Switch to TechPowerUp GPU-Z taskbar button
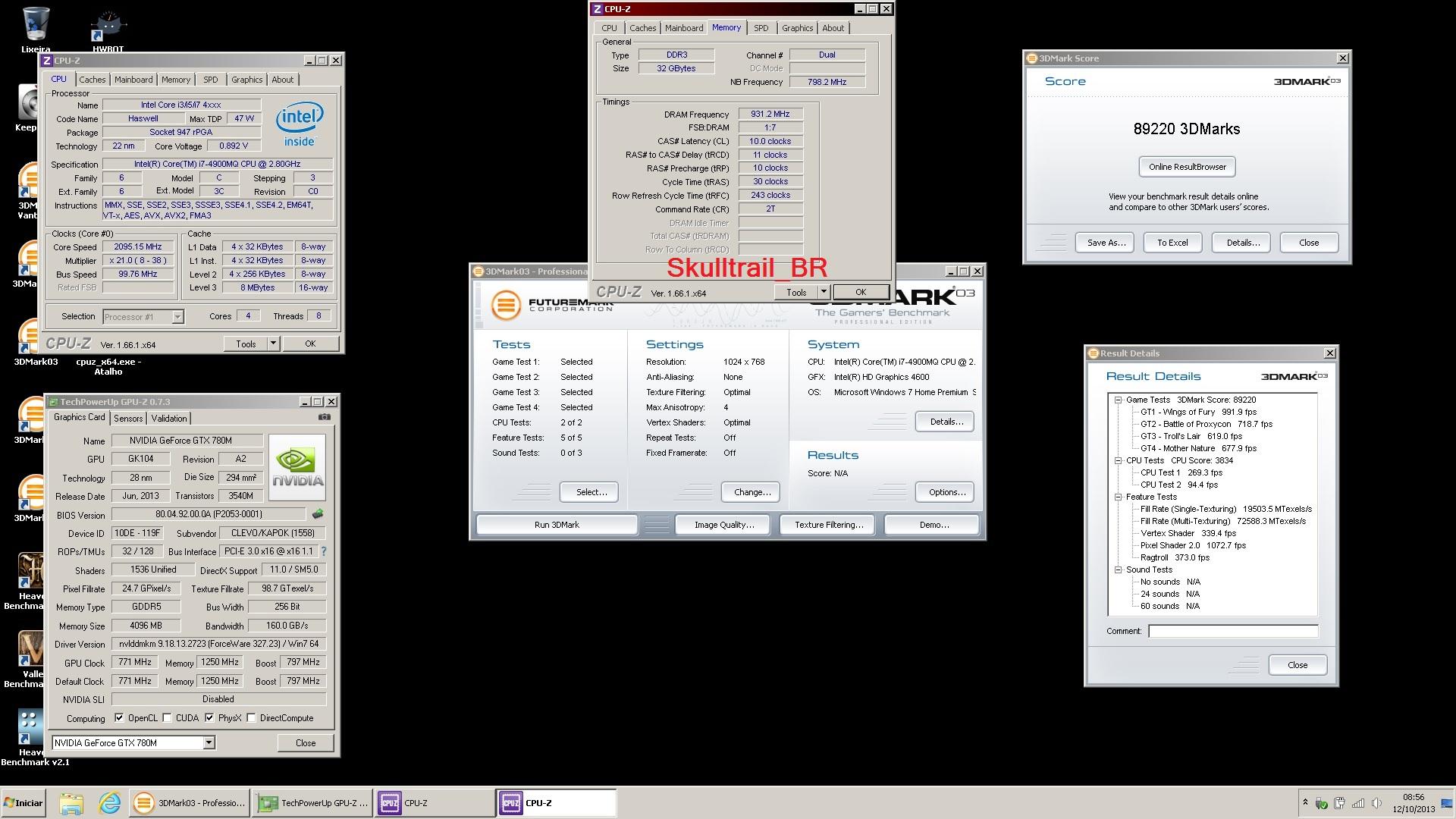Viewport: 1456px width, 819px height. click(312, 803)
